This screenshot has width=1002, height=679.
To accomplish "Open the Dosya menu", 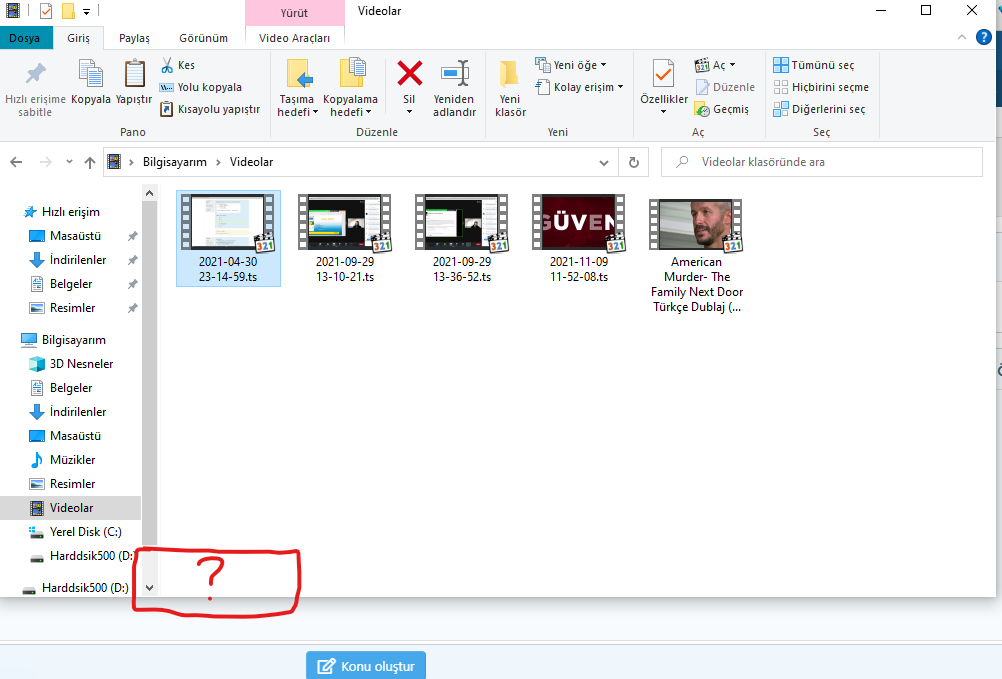I will point(24,38).
